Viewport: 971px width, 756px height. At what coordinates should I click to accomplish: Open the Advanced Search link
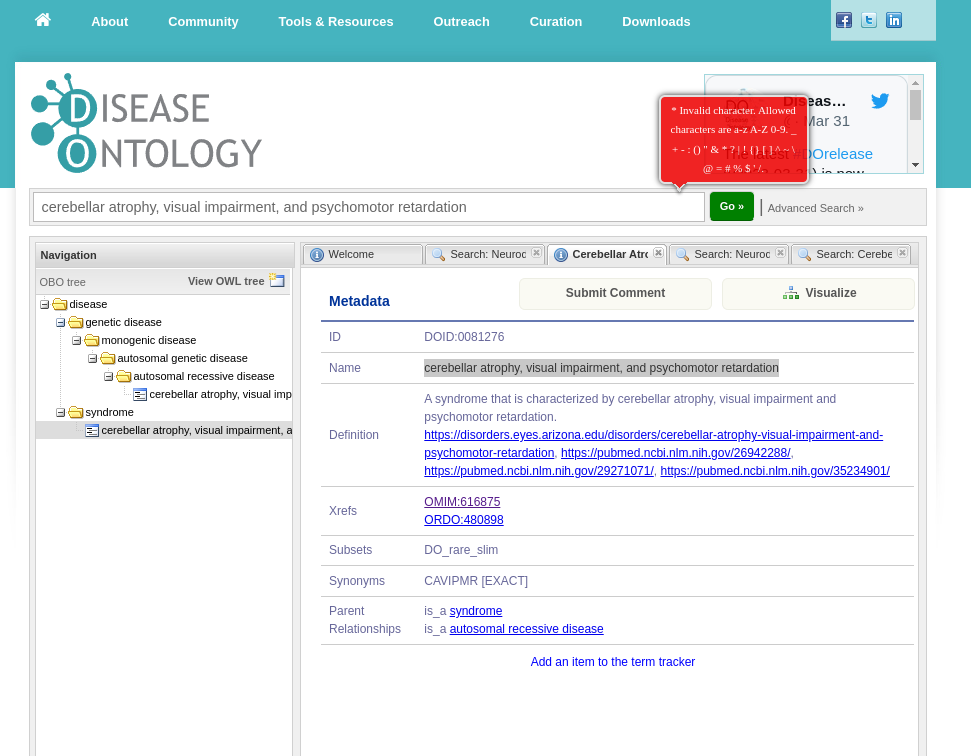click(x=814, y=208)
